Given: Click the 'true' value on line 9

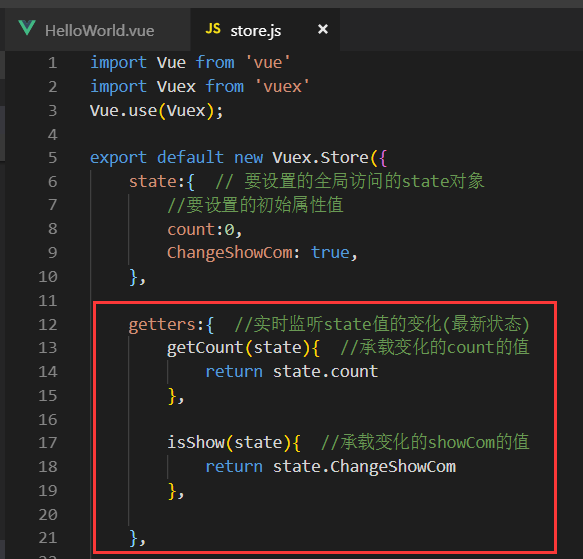Looking at the screenshot, I should pyautogui.click(x=330, y=253).
